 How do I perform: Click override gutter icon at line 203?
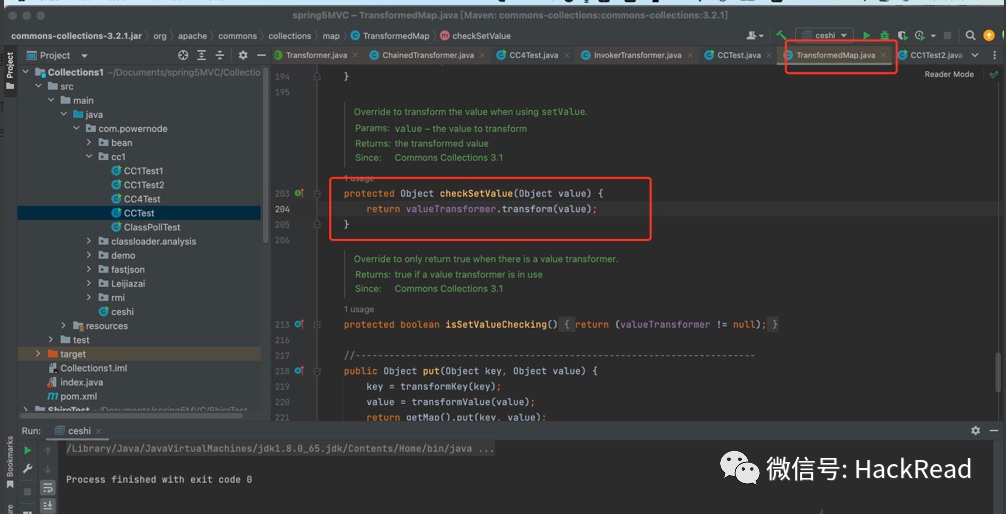pyautogui.click(x=300, y=193)
